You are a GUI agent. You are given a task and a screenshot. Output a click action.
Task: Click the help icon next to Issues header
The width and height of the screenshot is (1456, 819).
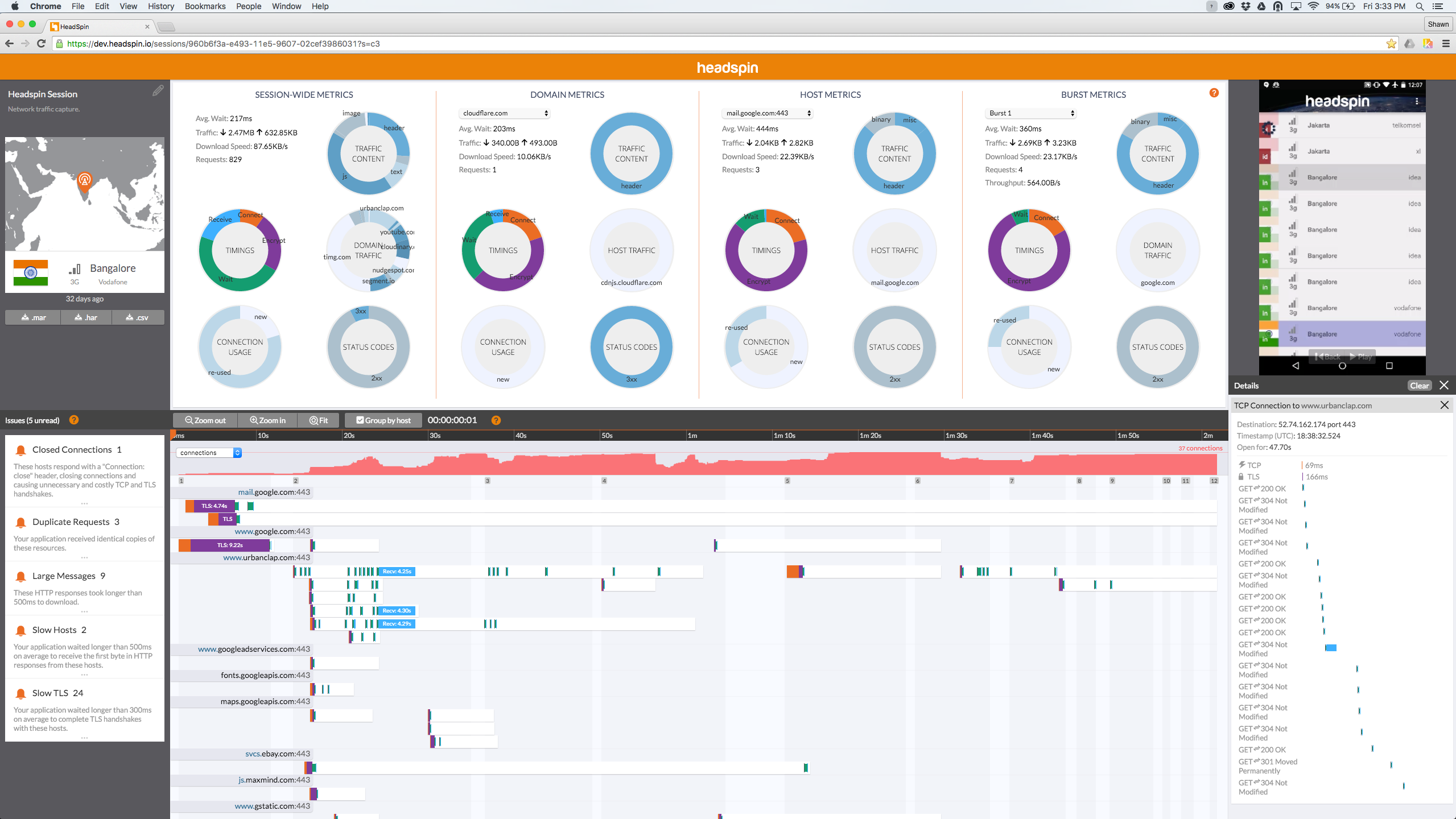coord(74,420)
